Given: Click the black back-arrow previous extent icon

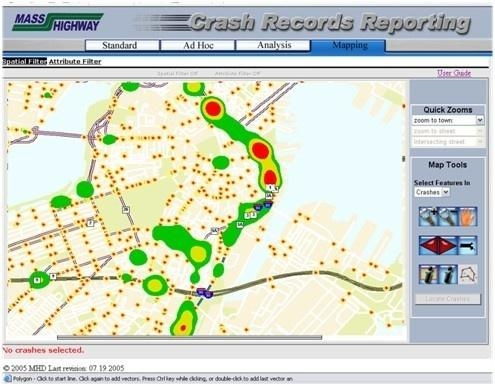Looking at the screenshot, I should 468,245.
